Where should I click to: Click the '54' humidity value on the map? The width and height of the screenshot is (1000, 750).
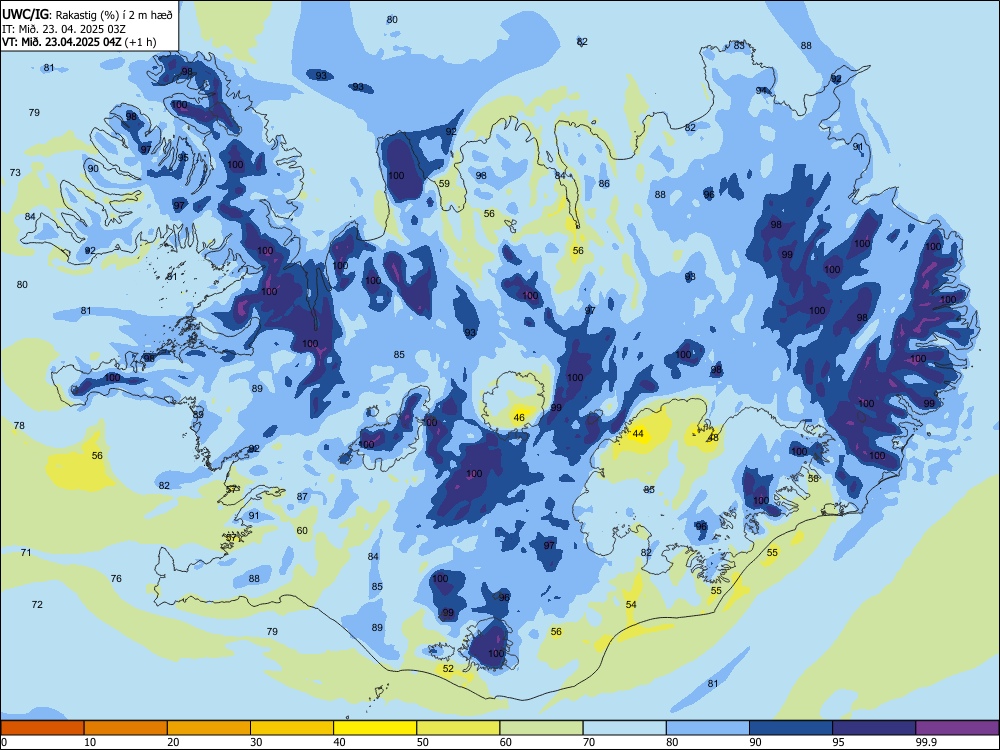(x=631, y=605)
